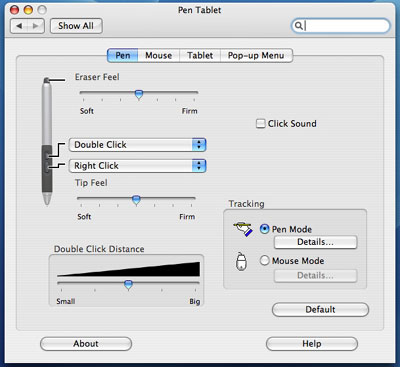Select the Pen Mode radio button

(264, 229)
